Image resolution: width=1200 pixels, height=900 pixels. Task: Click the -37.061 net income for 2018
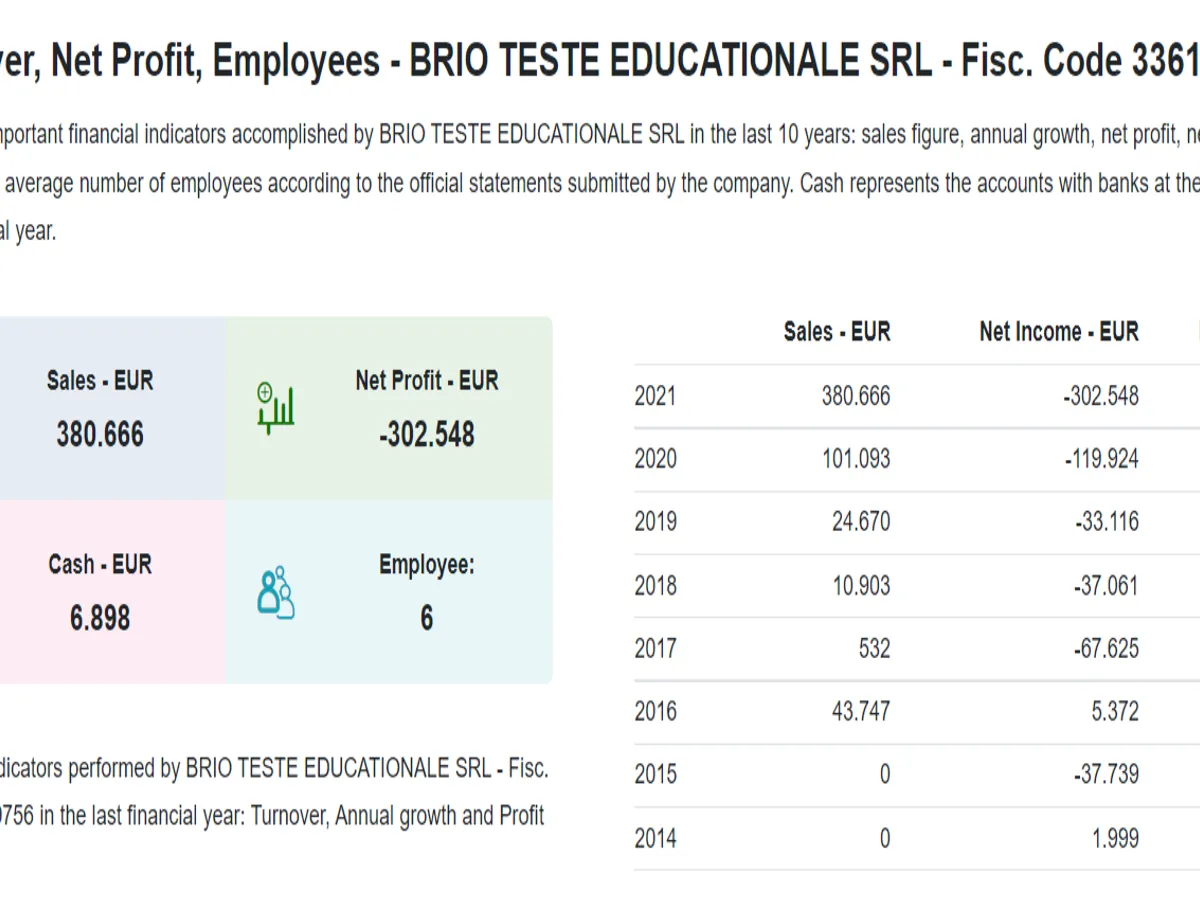(x=1105, y=585)
